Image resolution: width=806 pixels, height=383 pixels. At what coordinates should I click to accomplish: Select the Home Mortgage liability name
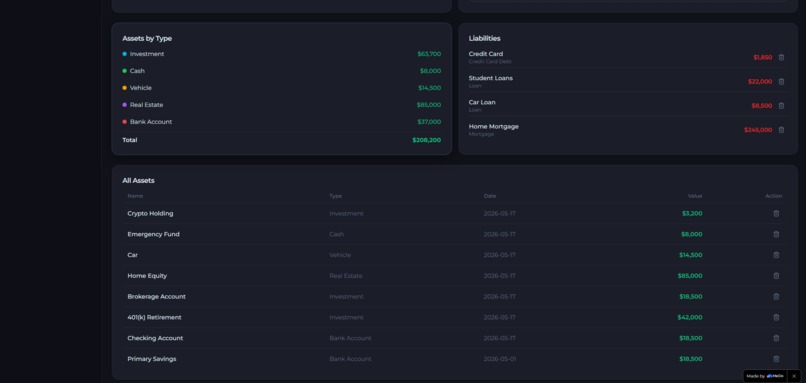493,126
